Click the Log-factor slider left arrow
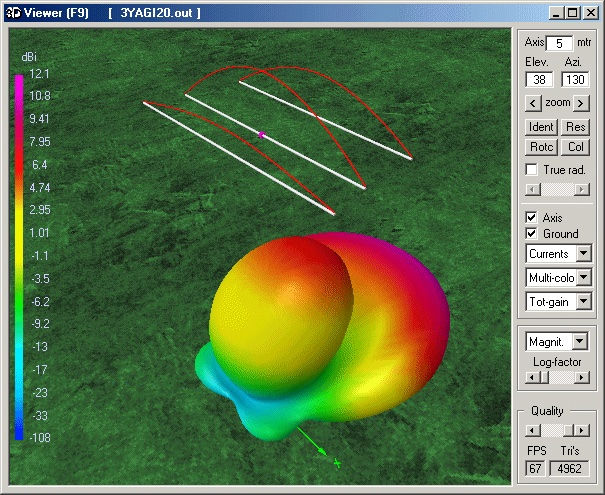The width and height of the screenshot is (605, 495). [x=532, y=377]
